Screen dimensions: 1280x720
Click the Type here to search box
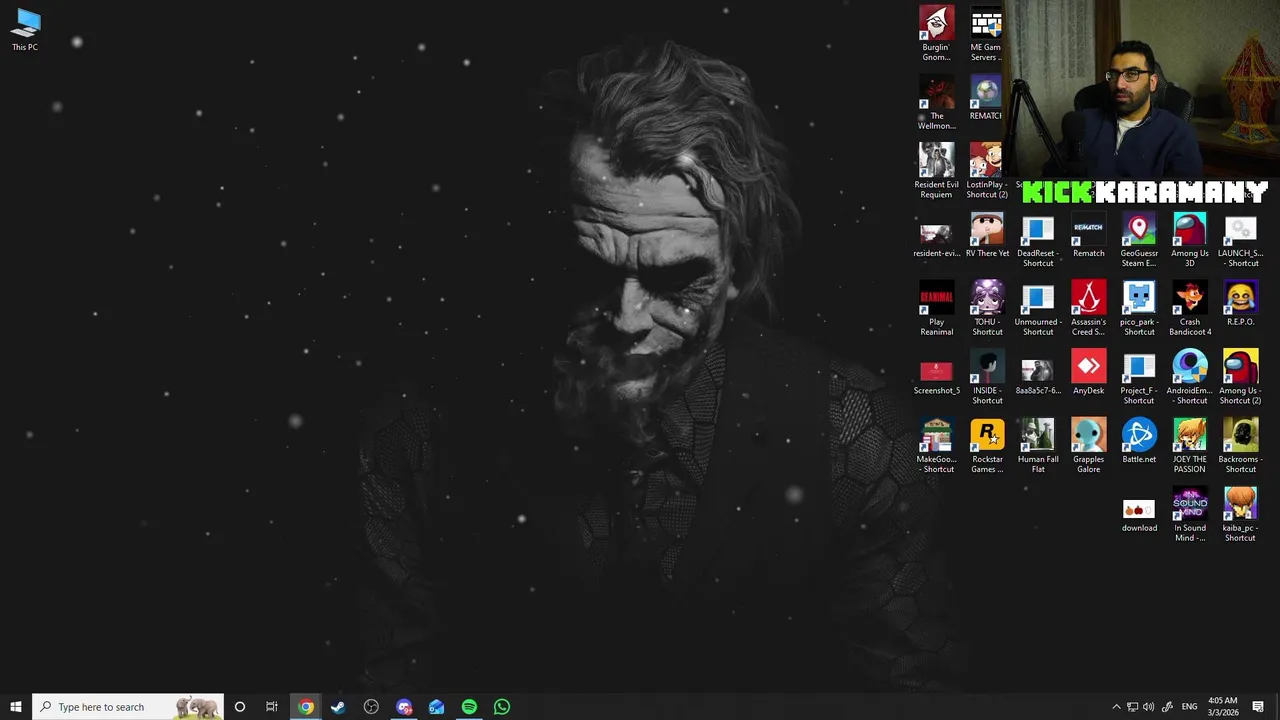tap(127, 707)
